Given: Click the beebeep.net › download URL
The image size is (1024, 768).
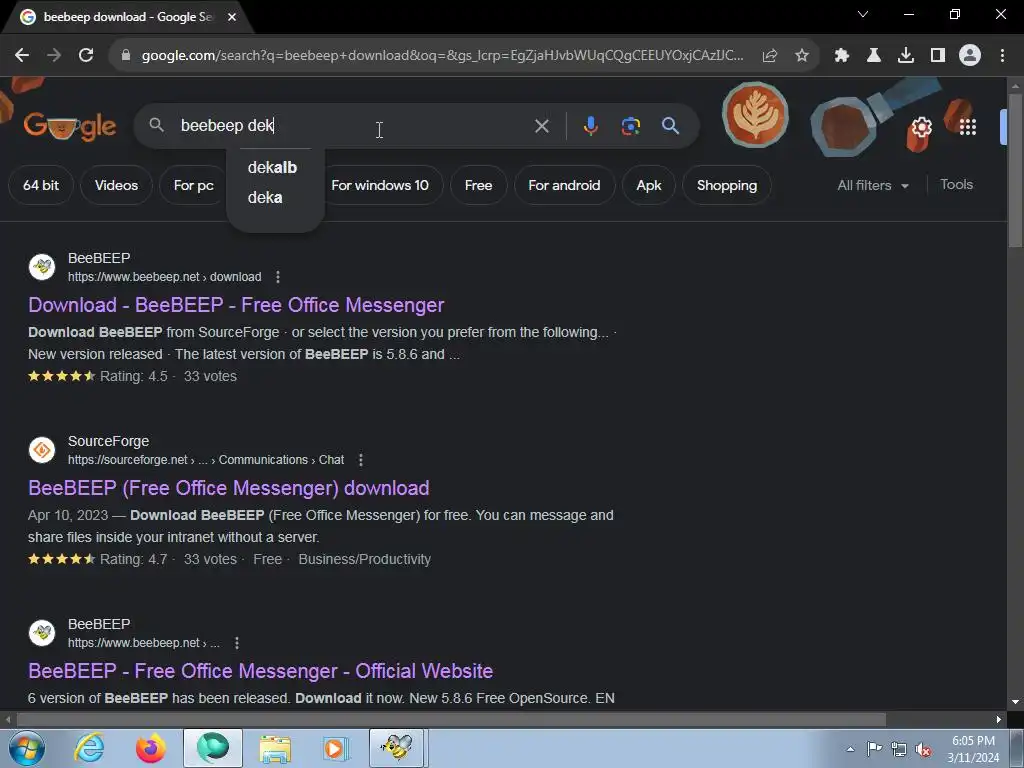Looking at the screenshot, I should 165,277.
